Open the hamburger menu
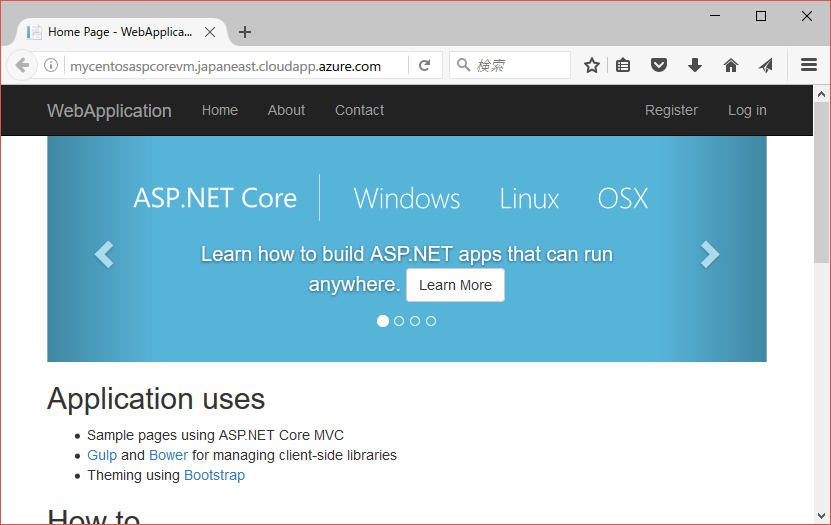The height and width of the screenshot is (525, 831). tap(809, 65)
